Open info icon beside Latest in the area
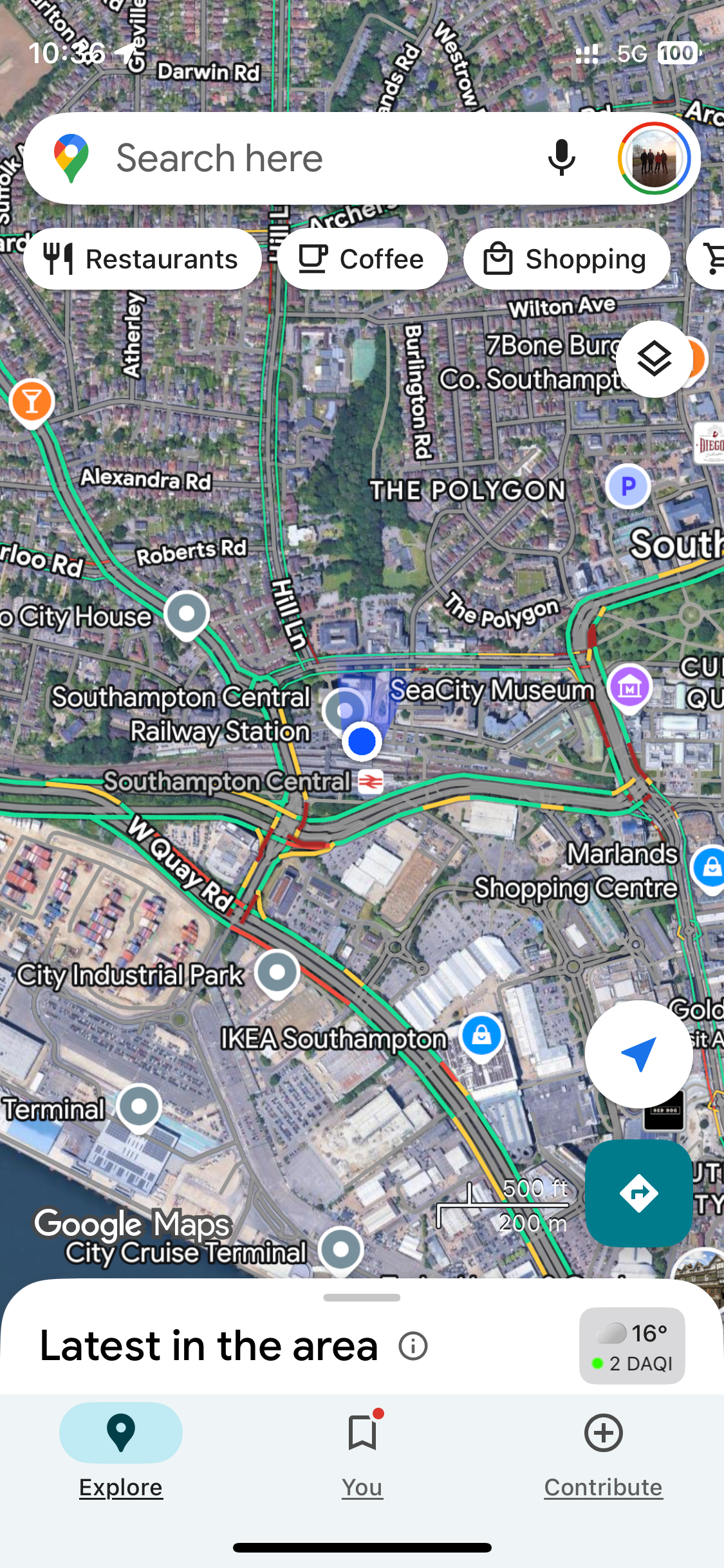 pyautogui.click(x=413, y=1346)
